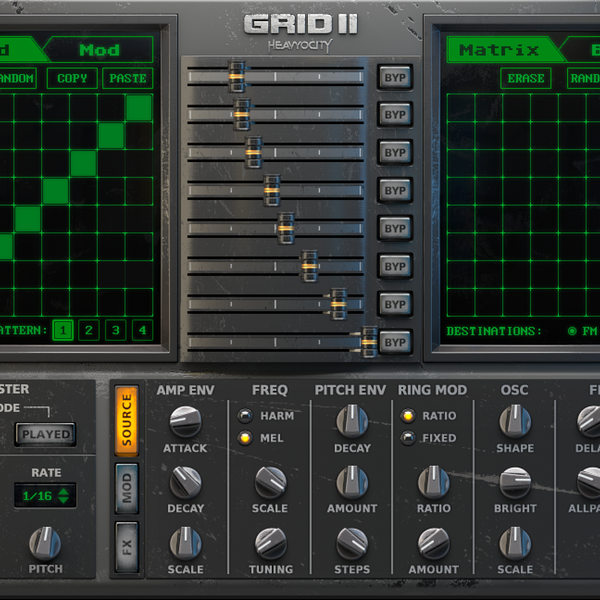Toggle the first row BYP button
The height and width of the screenshot is (600, 600).
pyautogui.click(x=395, y=77)
